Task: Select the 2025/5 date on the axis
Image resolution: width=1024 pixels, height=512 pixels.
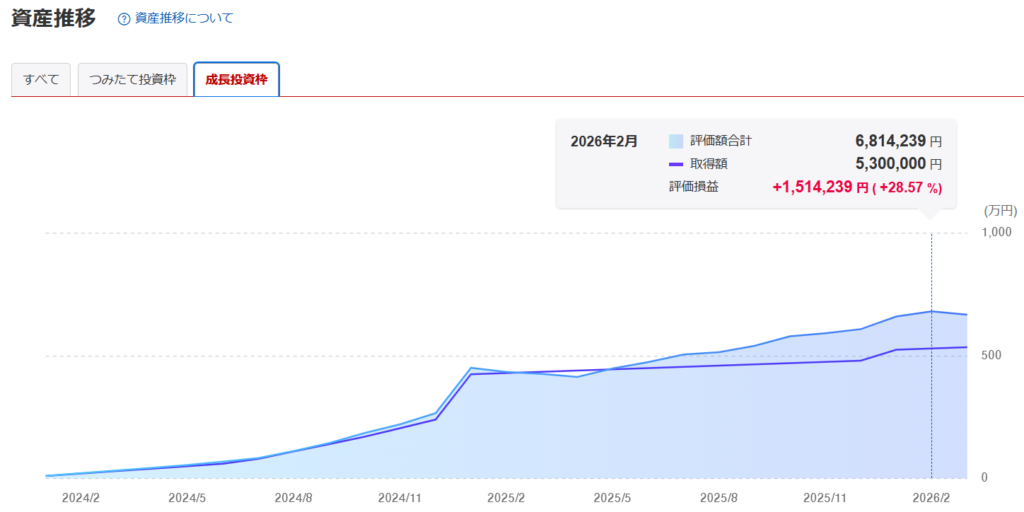Action: 612,497
